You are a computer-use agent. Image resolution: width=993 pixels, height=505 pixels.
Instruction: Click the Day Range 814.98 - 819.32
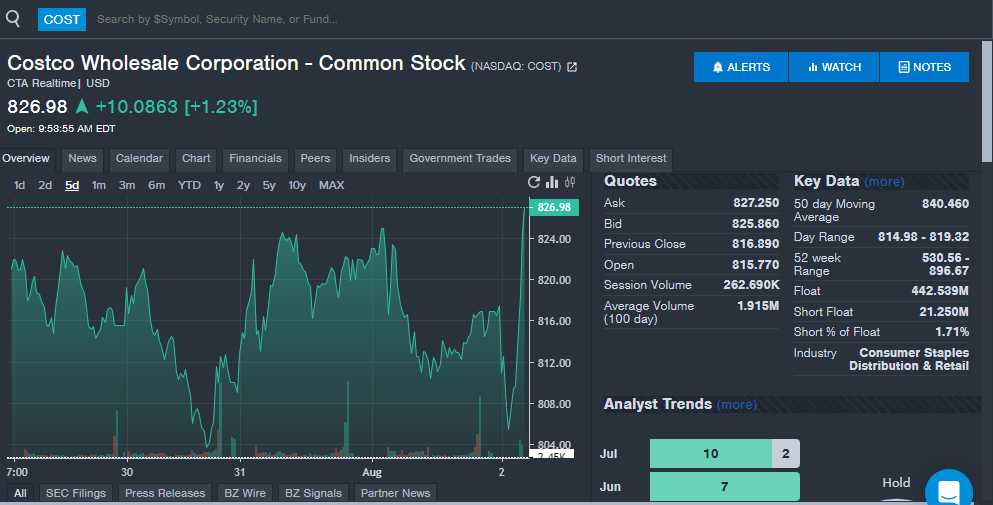(x=923, y=237)
